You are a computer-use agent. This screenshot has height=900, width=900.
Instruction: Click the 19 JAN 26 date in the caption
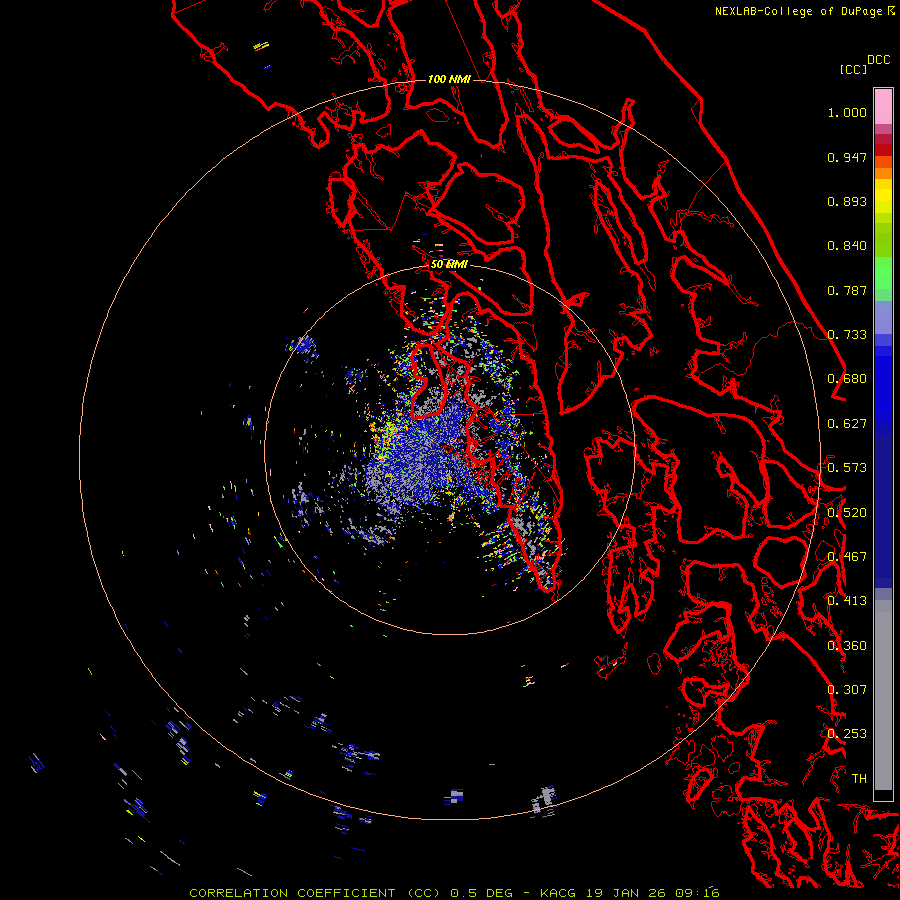pos(625,893)
